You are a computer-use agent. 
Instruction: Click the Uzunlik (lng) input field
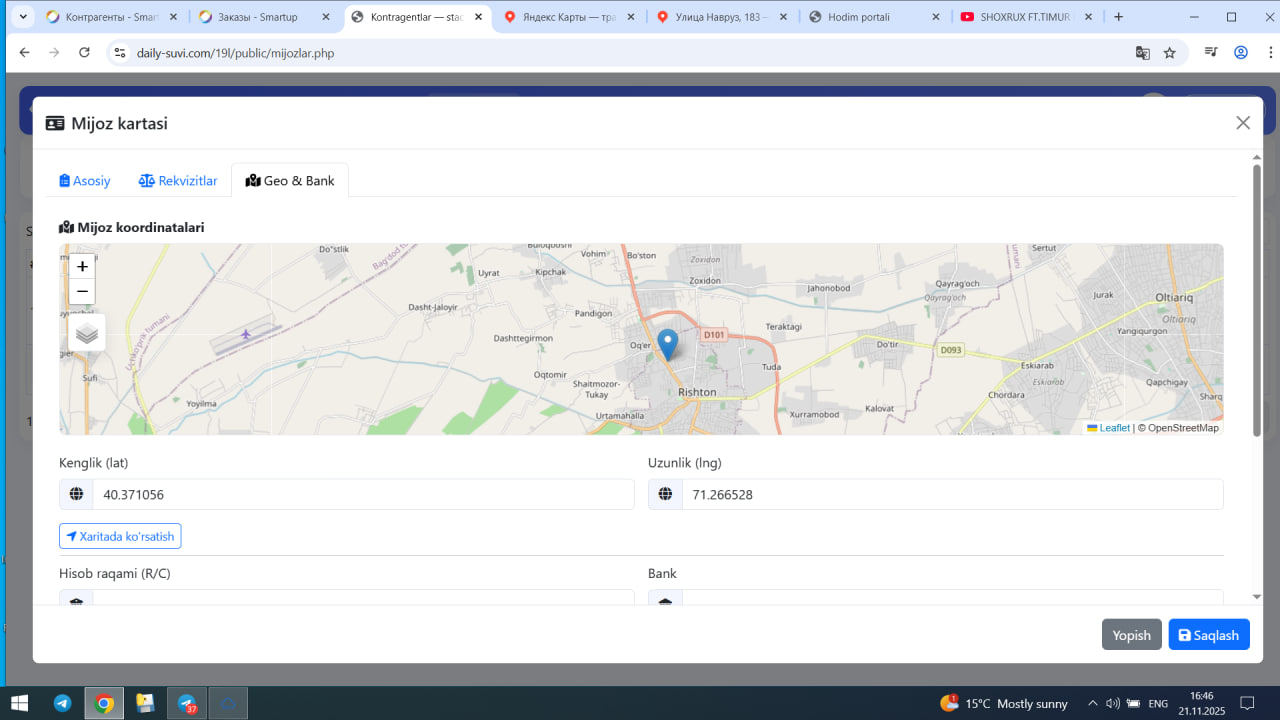tap(952, 494)
